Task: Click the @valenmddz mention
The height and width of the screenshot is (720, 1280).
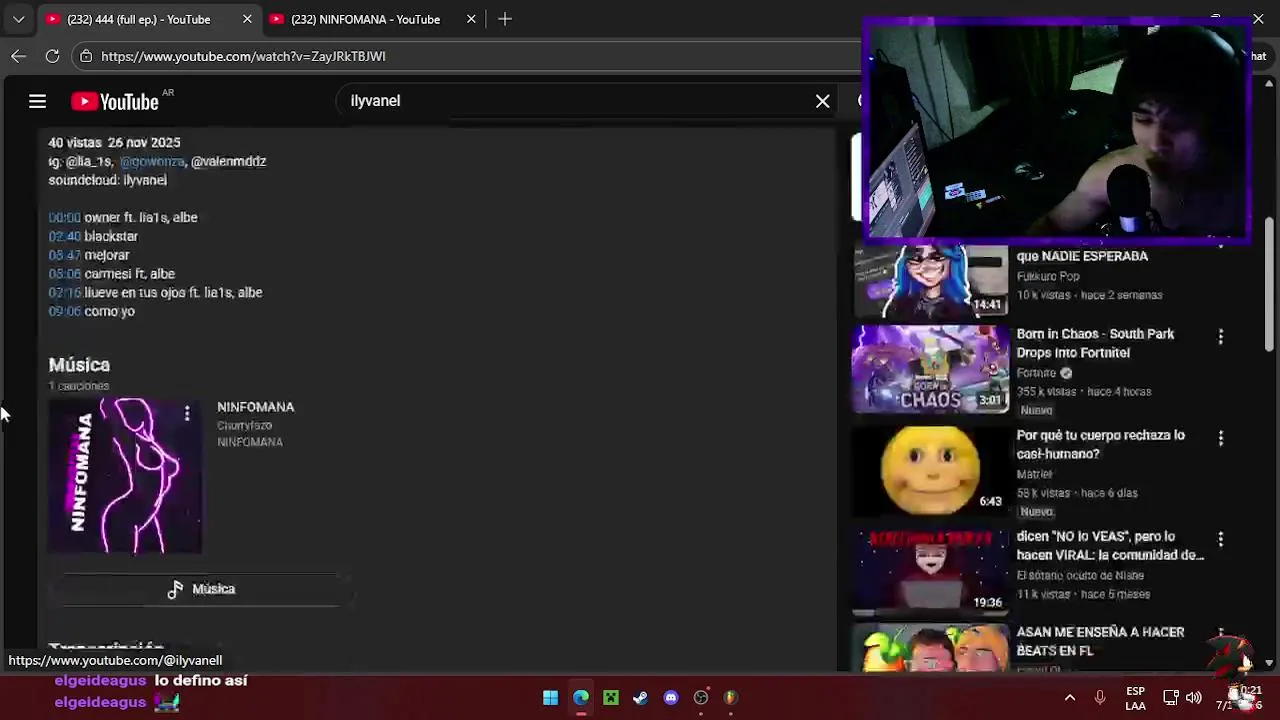Action: [228, 161]
